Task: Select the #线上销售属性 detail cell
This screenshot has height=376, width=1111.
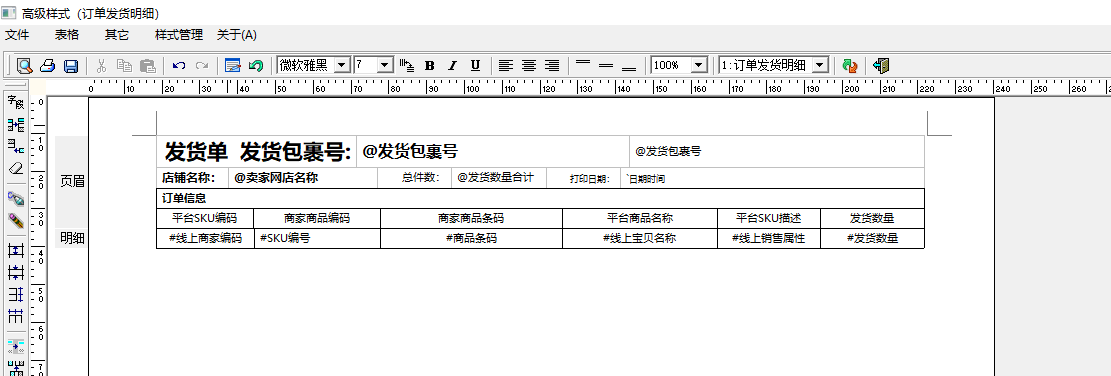Action: [x=769, y=239]
